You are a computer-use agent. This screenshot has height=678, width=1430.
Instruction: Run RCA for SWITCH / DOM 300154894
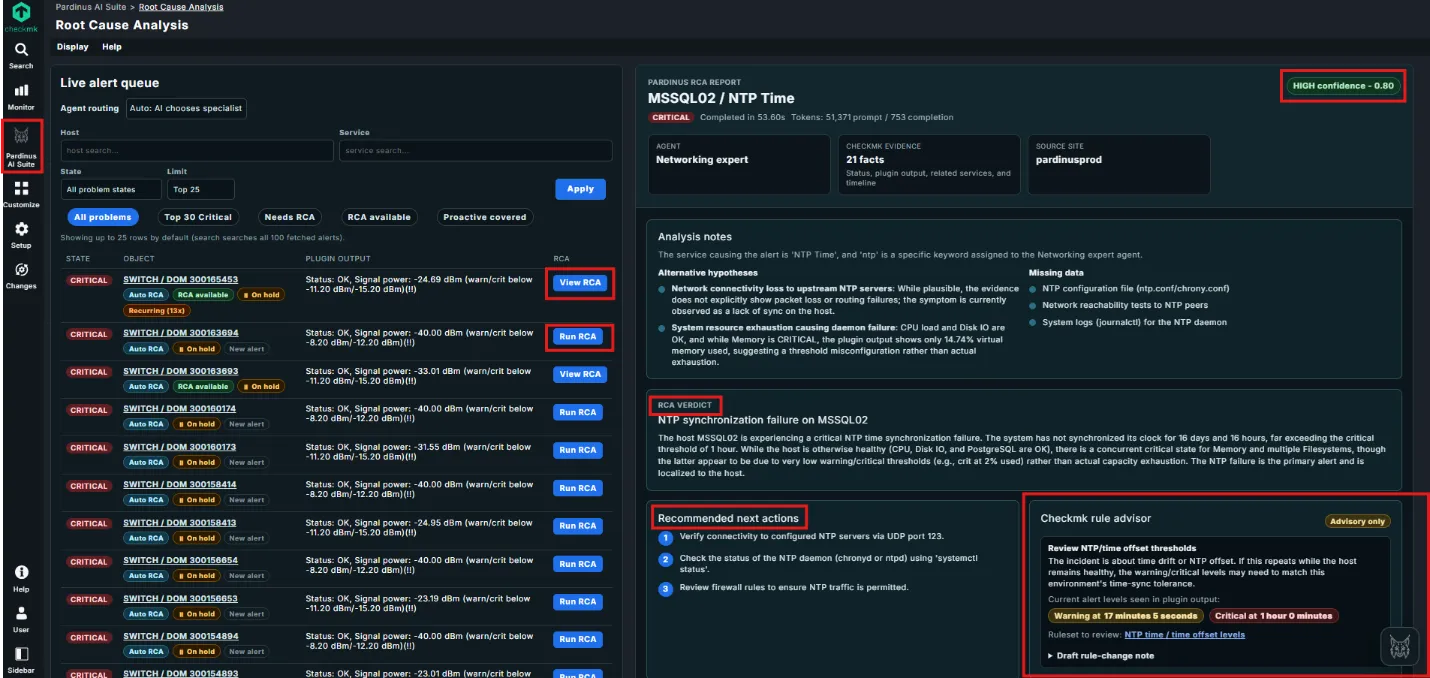tap(578, 639)
